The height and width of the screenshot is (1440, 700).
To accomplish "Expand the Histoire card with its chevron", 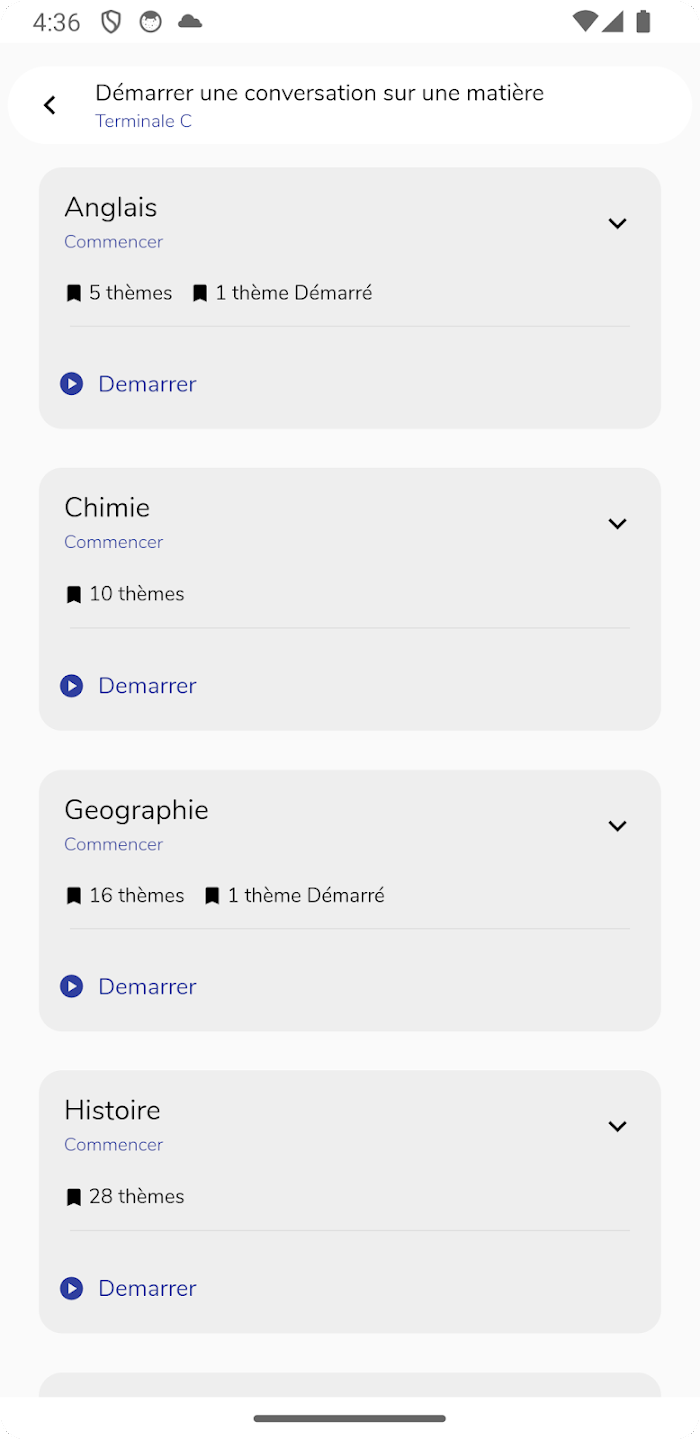I will (617, 1125).
